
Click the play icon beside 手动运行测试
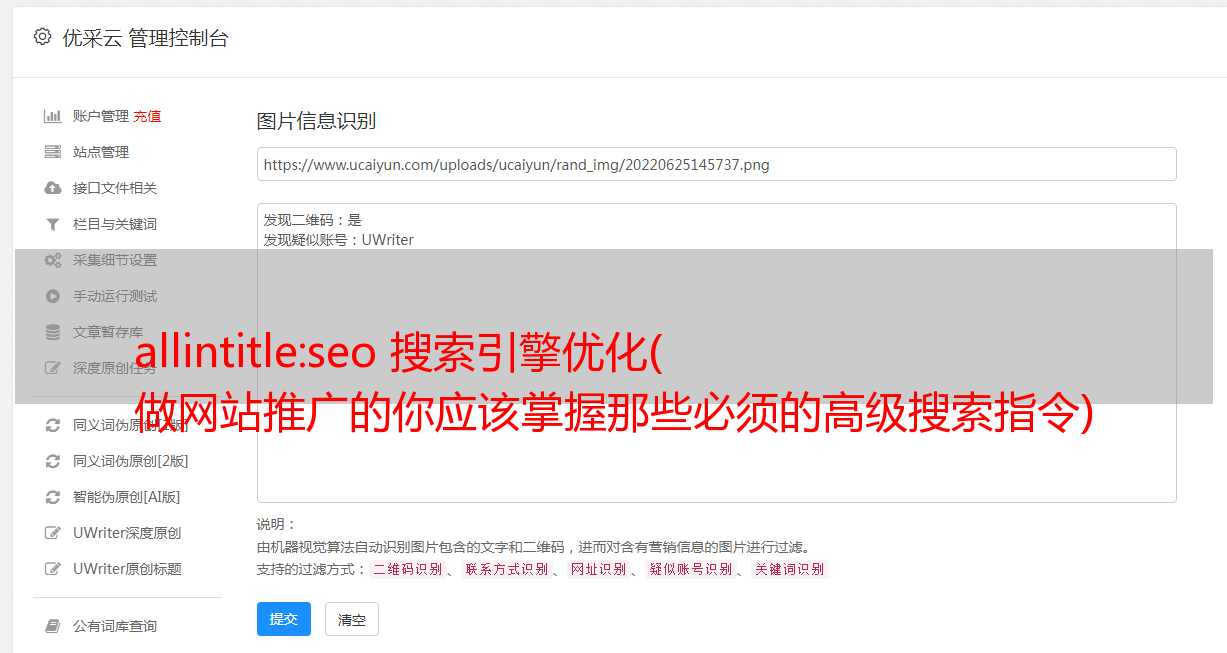point(53,296)
